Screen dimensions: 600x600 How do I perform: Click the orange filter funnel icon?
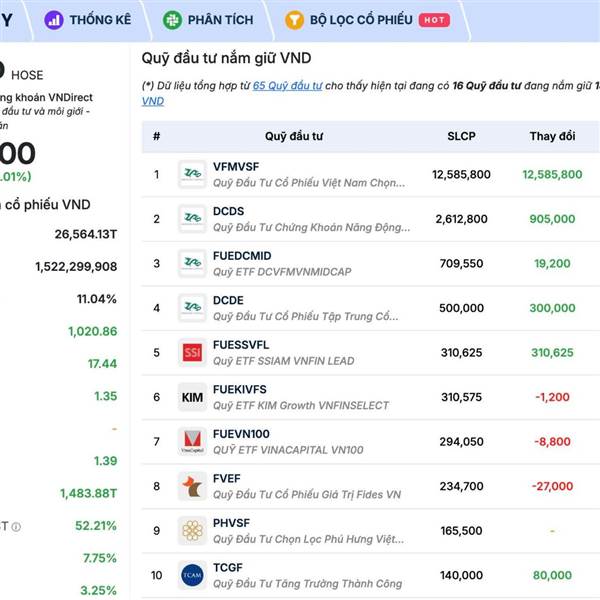point(294,20)
